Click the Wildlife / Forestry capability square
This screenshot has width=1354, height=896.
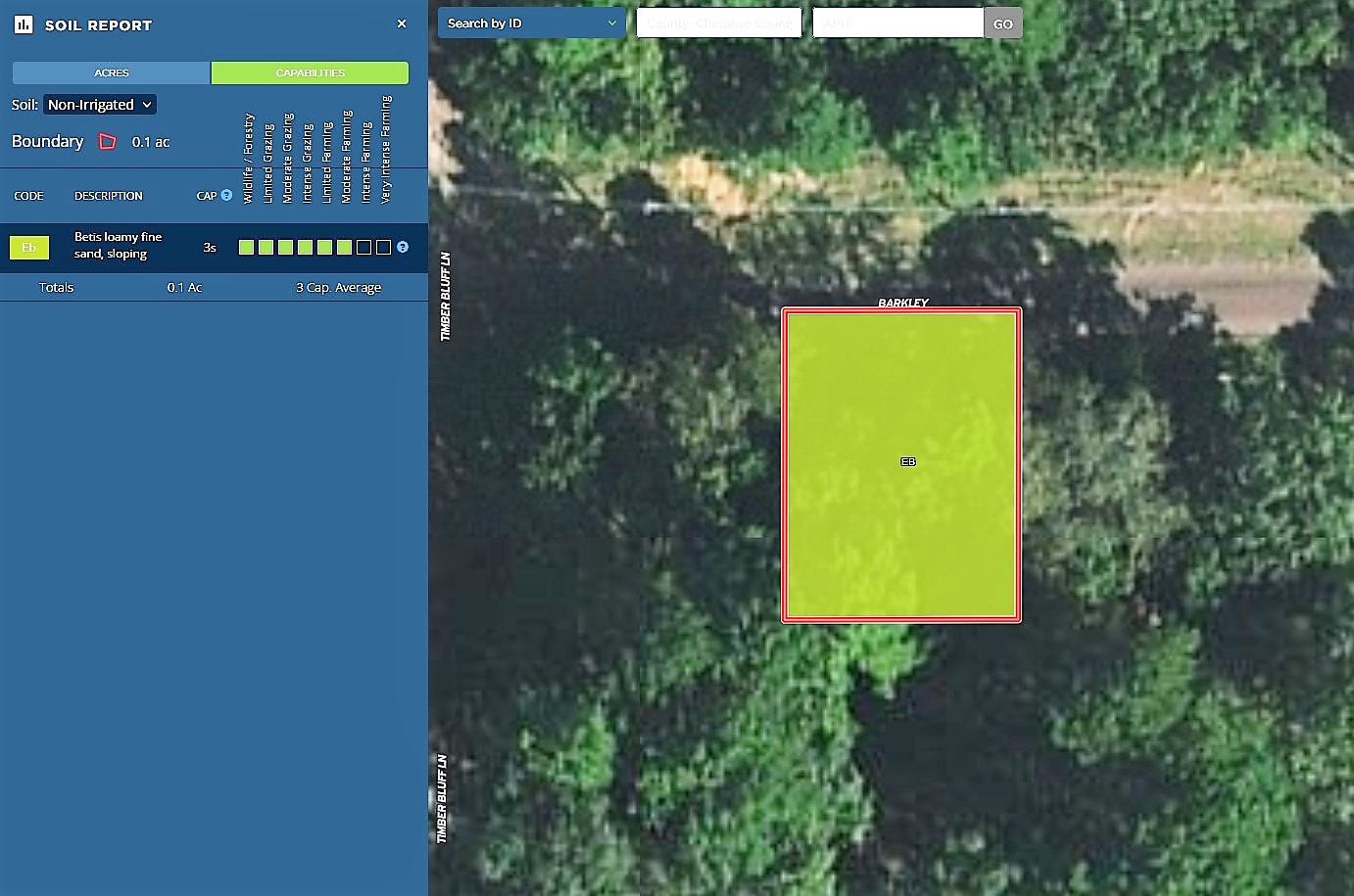[247, 248]
